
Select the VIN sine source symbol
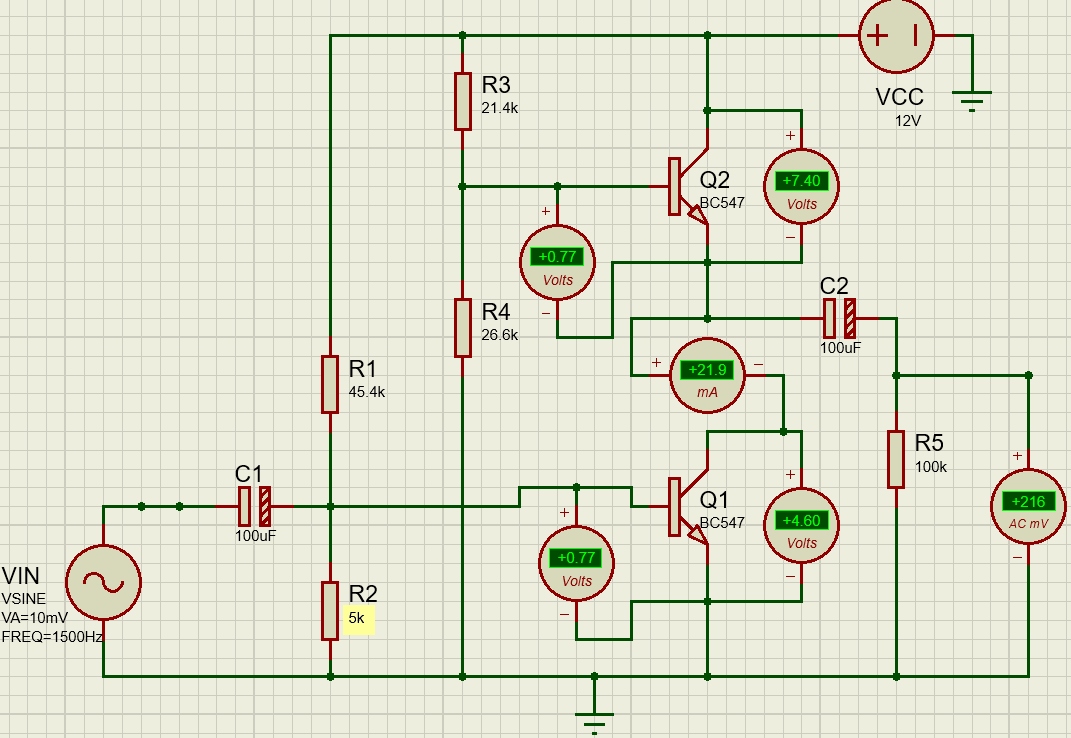pyautogui.click(x=103, y=583)
